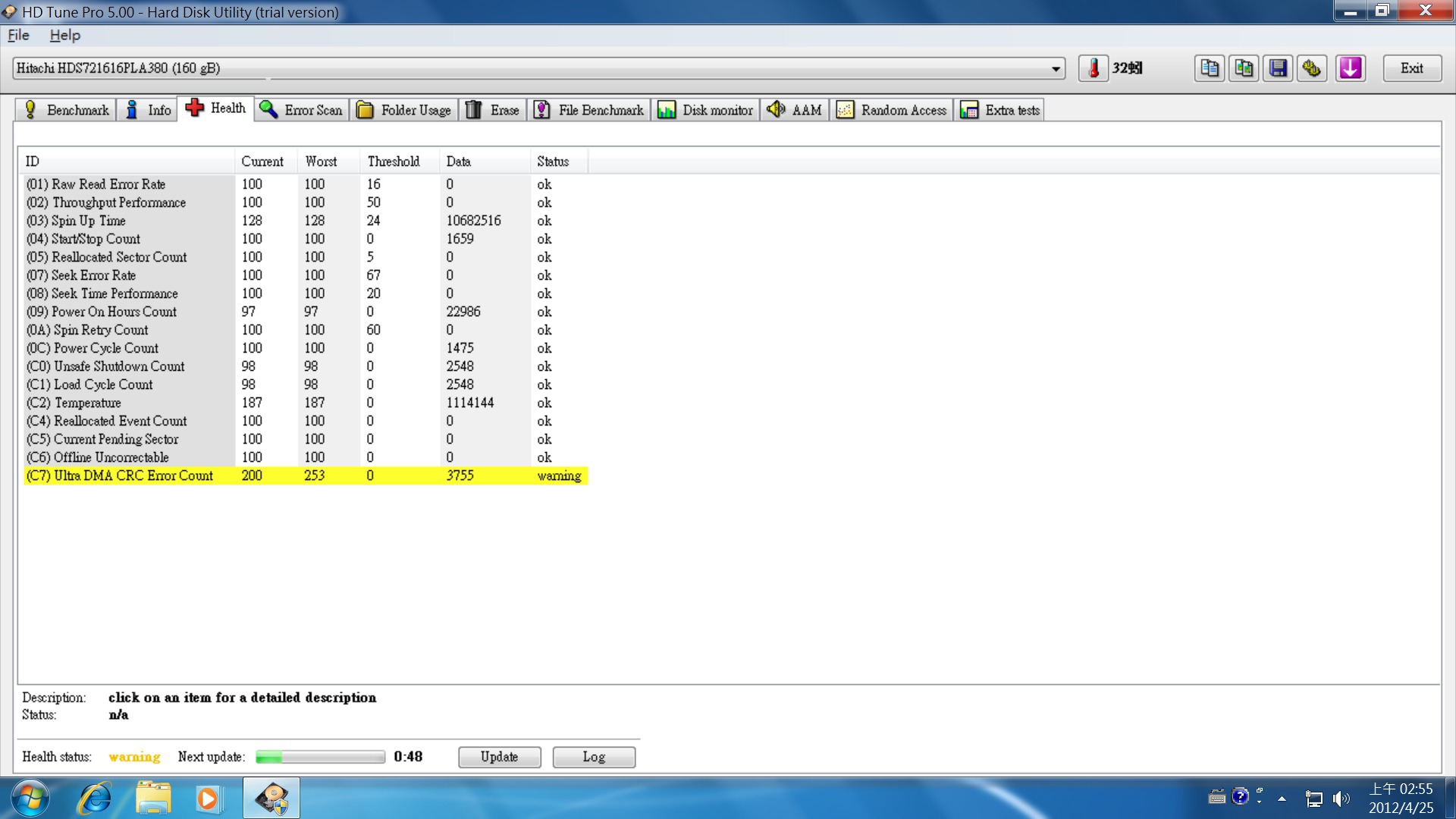Open the Help menu
Viewport: 1456px width, 819px height.
click(x=64, y=35)
